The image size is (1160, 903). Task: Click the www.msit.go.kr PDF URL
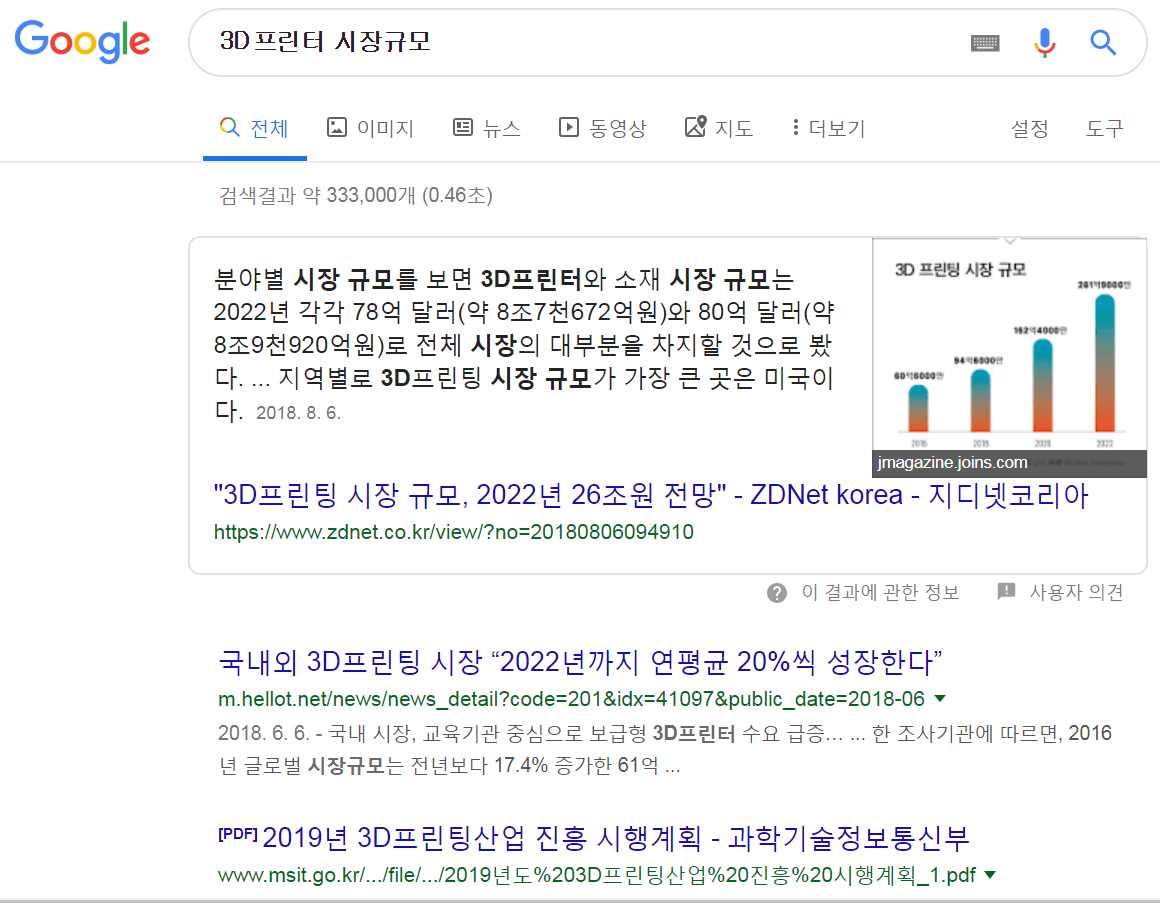(x=596, y=876)
